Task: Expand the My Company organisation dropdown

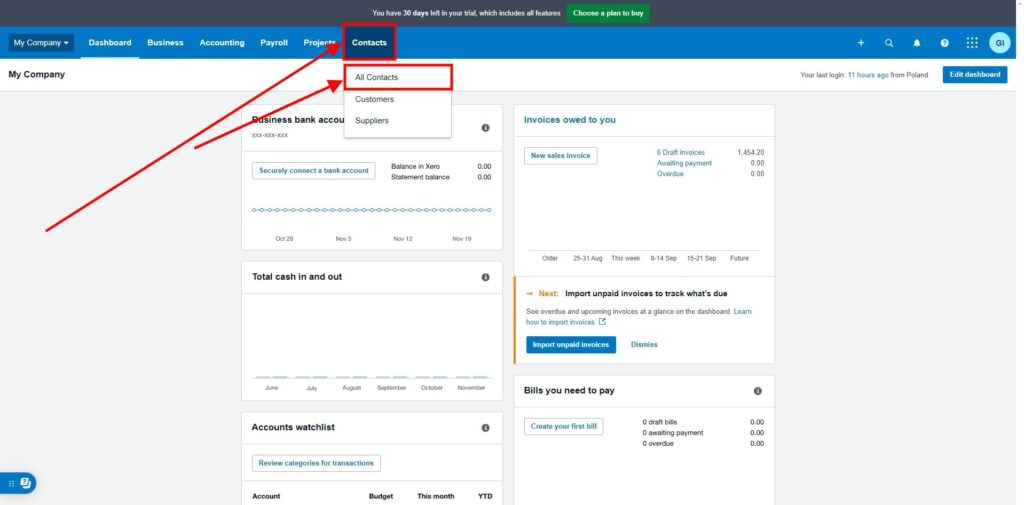Action: pos(41,43)
